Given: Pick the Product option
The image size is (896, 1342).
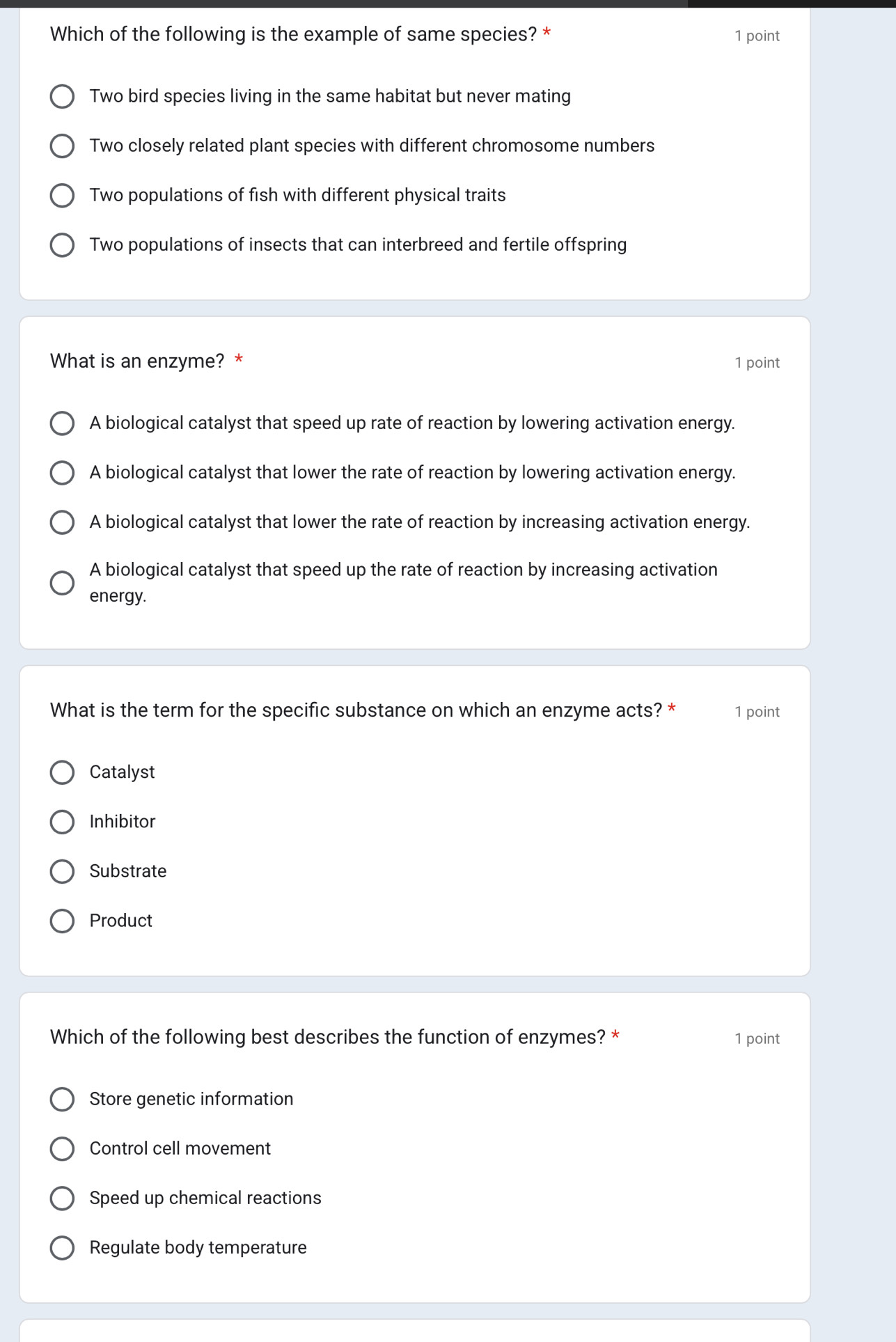Looking at the screenshot, I should click(63, 921).
